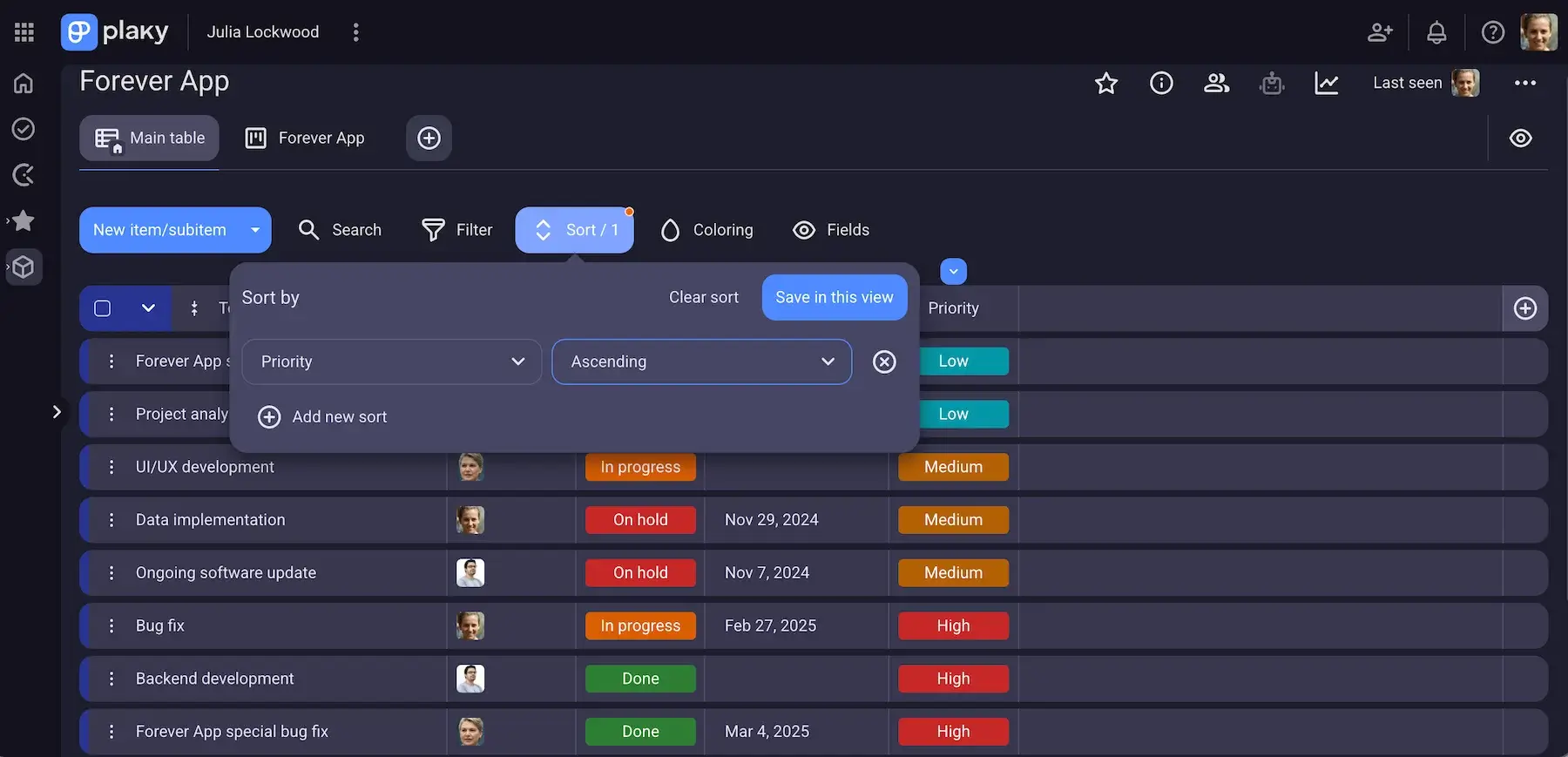
Task: Open the group drag handle menu in header
Action: [194, 308]
